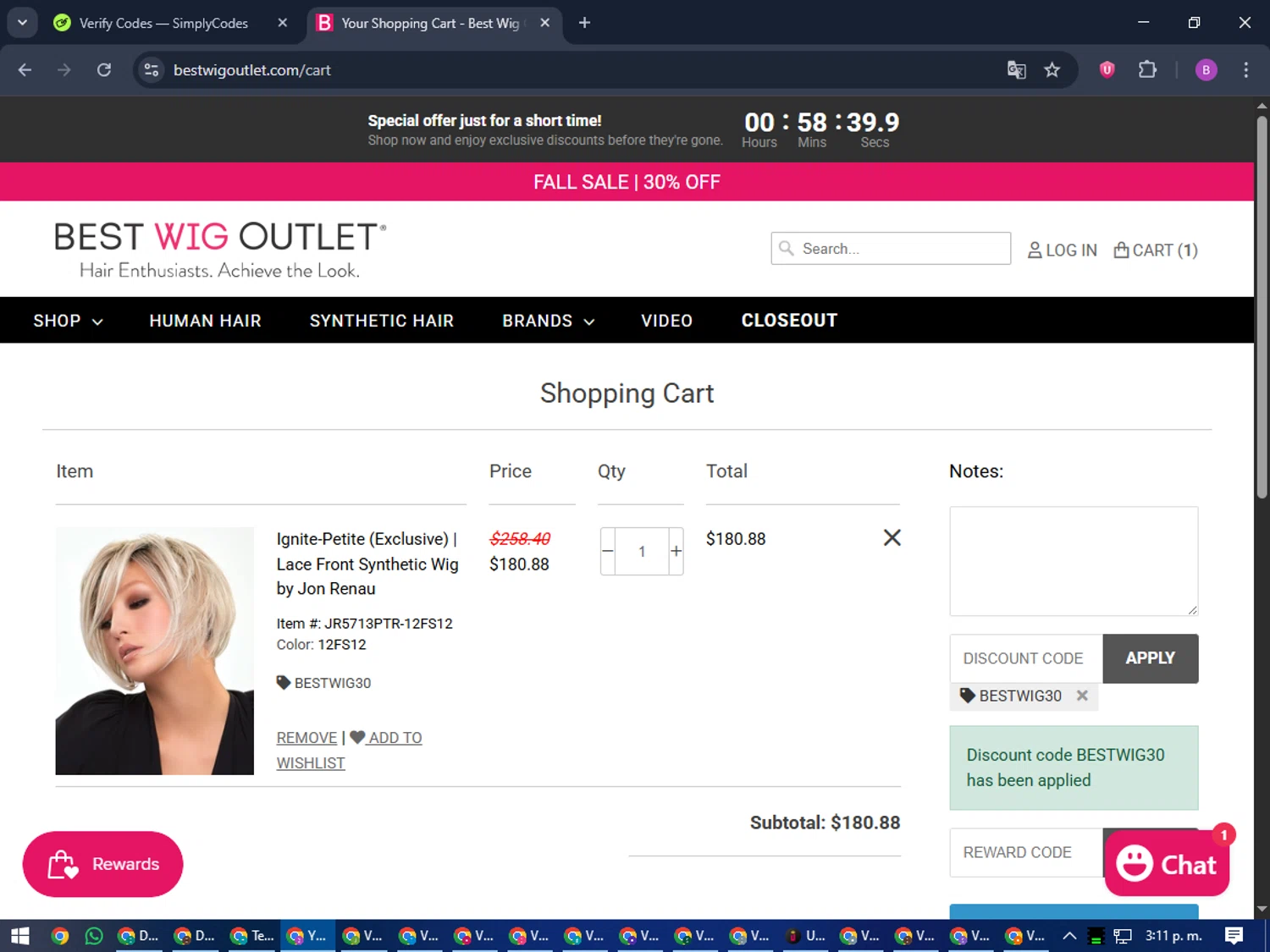Open a new browser tab
The image size is (1270, 952).
pyautogui.click(x=584, y=23)
